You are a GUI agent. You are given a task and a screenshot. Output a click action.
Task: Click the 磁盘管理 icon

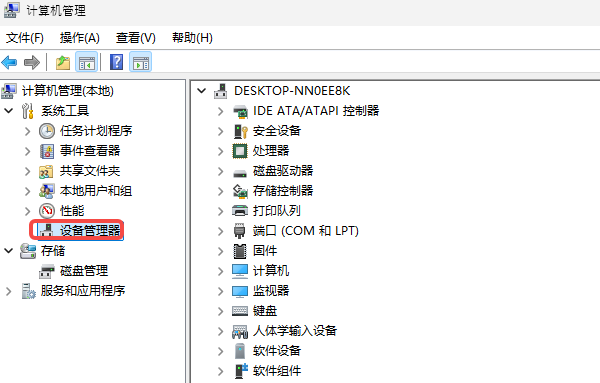pyautogui.click(x=47, y=271)
